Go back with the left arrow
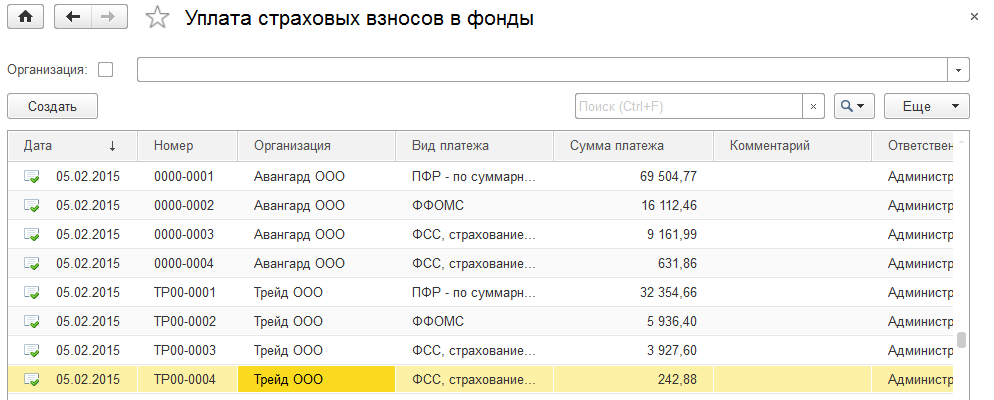This screenshot has width=994, height=400. pos(72,17)
